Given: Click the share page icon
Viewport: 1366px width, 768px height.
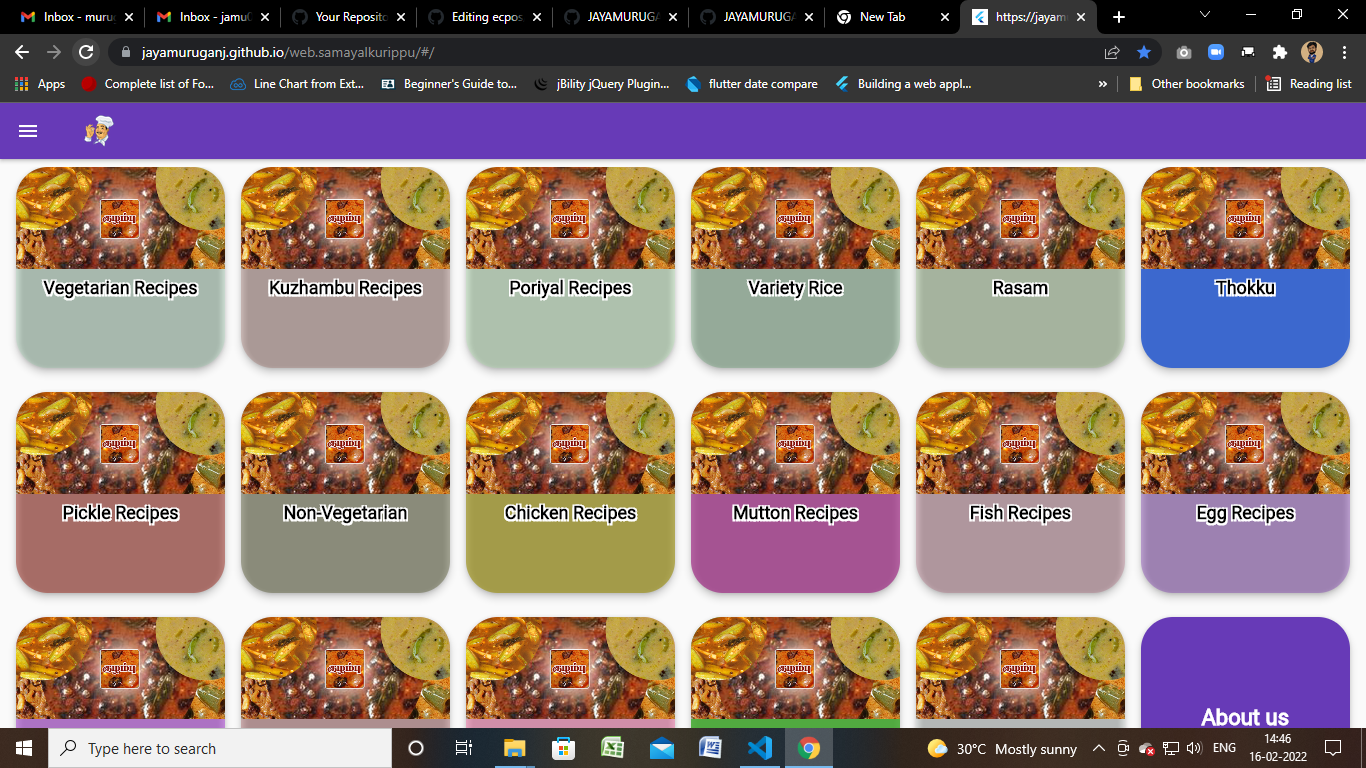Looking at the screenshot, I should click(1112, 52).
